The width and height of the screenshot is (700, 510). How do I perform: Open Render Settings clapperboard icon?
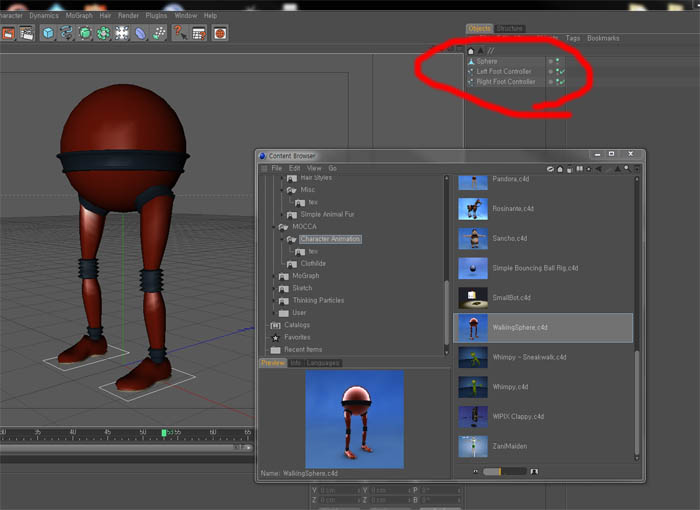[x=26, y=33]
